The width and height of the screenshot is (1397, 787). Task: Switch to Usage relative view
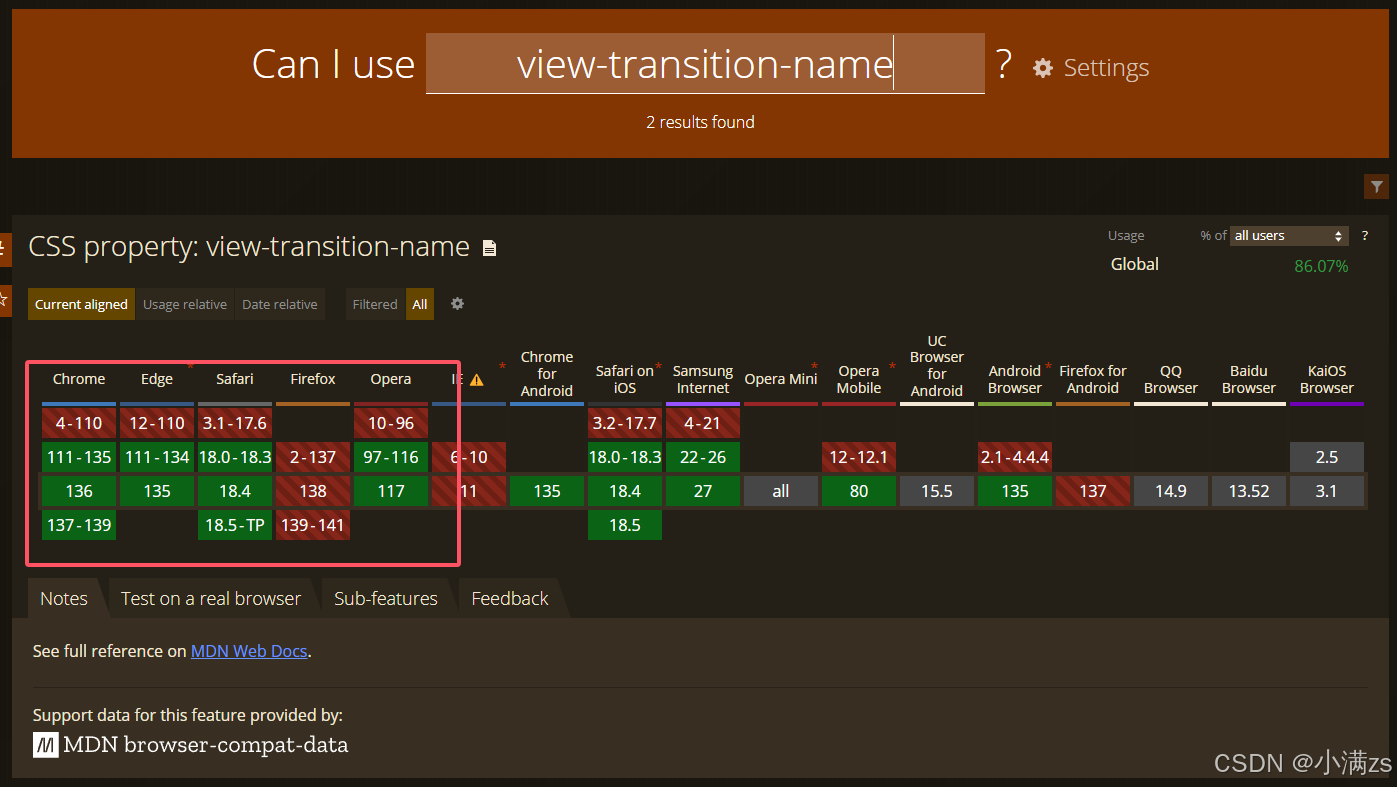point(185,304)
